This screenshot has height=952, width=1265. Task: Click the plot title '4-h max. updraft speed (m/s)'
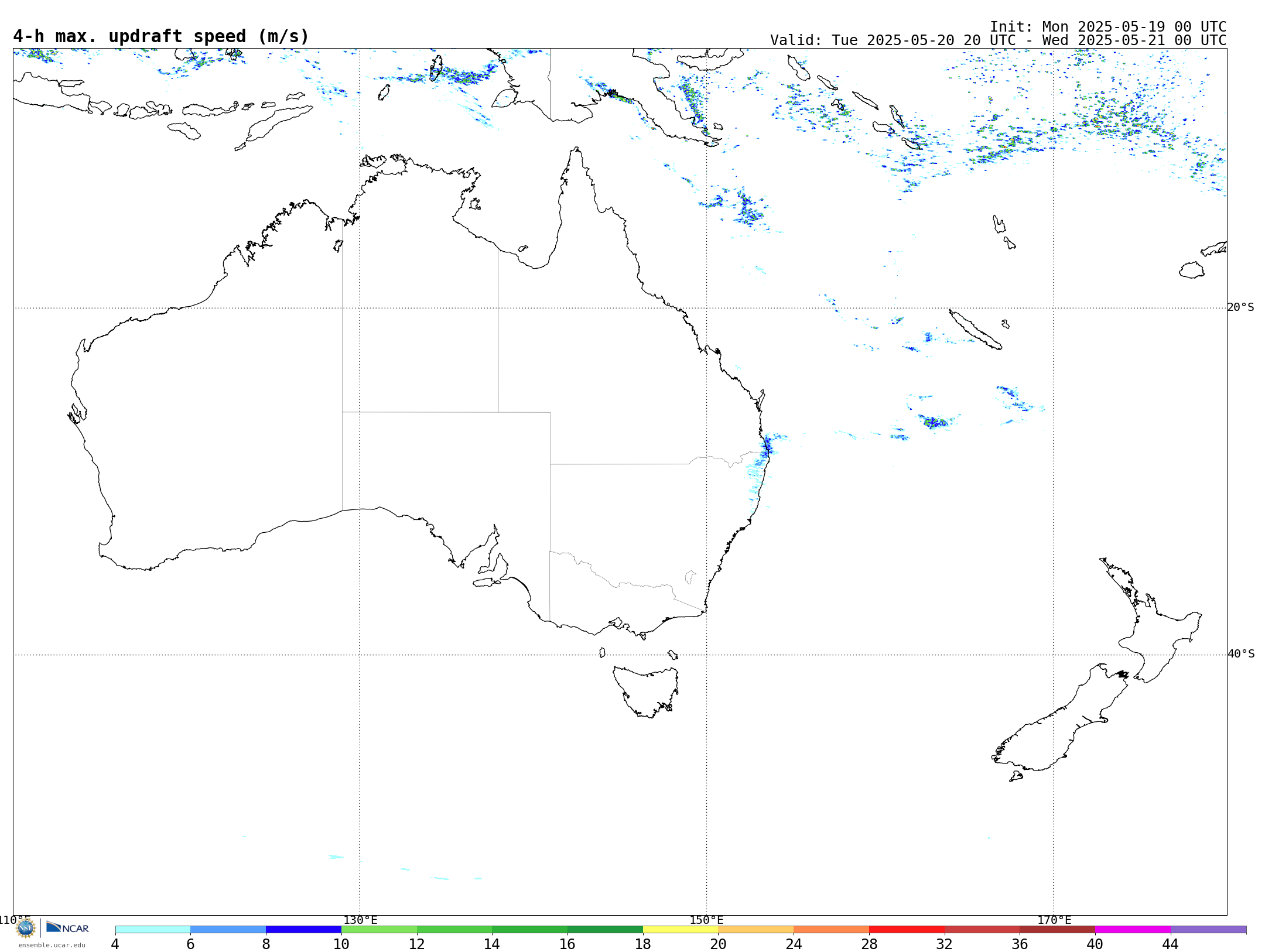pos(161,36)
